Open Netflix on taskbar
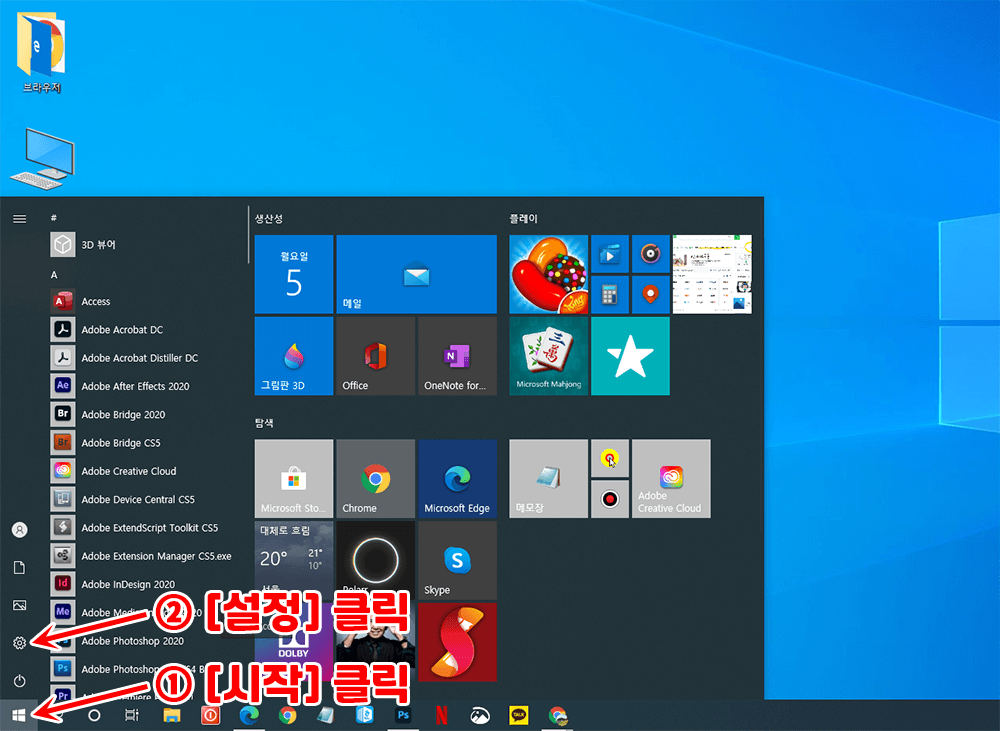 tap(441, 715)
